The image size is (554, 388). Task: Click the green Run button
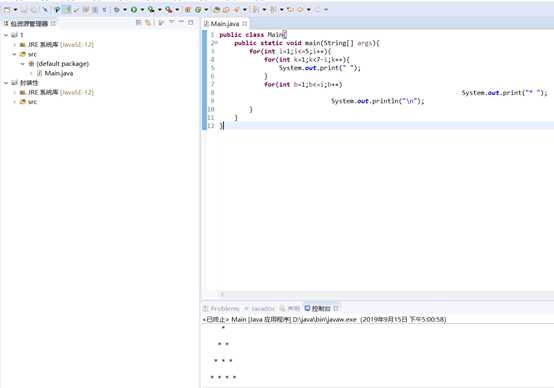[134, 10]
